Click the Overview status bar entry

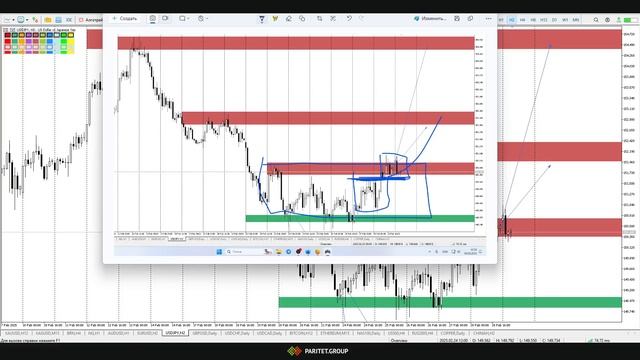pos(399,340)
